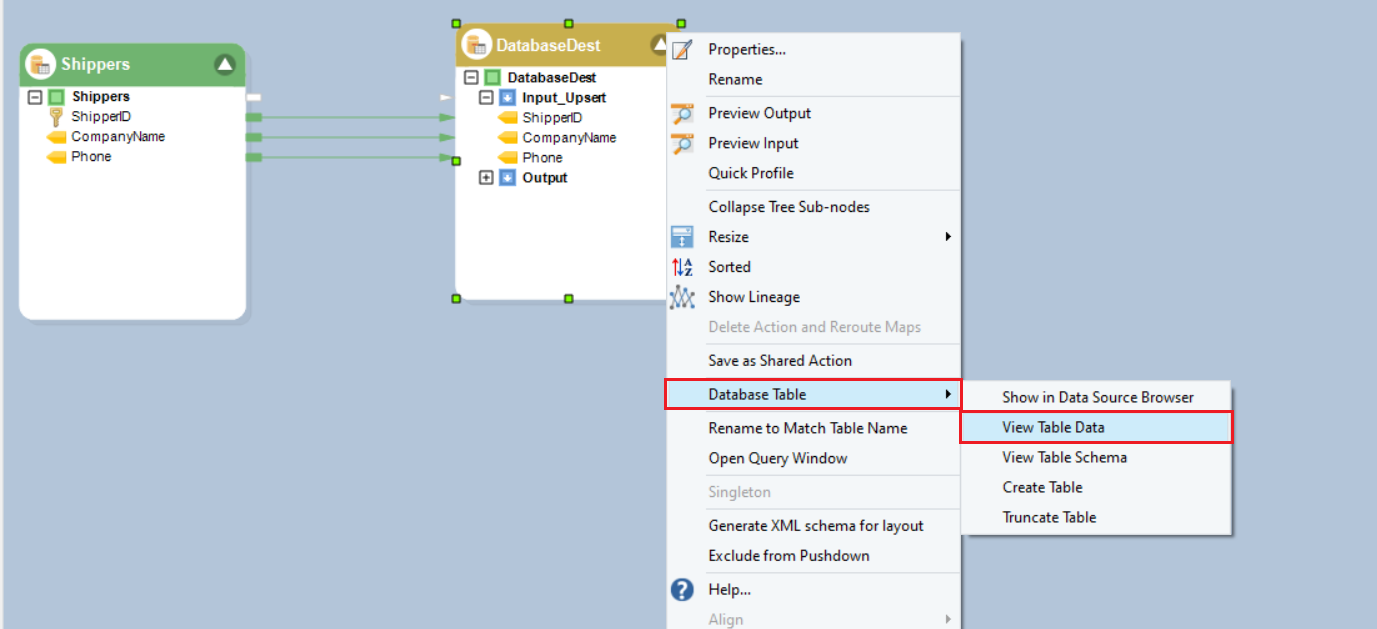Collapse the DatabaseDest root tree node

click(471, 77)
